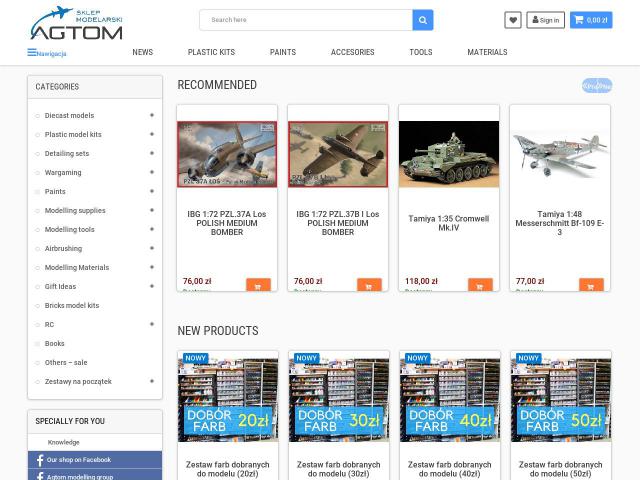Click the NOWY badge on 50zł set
The height and width of the screenshot is (480, 640).
529,358
